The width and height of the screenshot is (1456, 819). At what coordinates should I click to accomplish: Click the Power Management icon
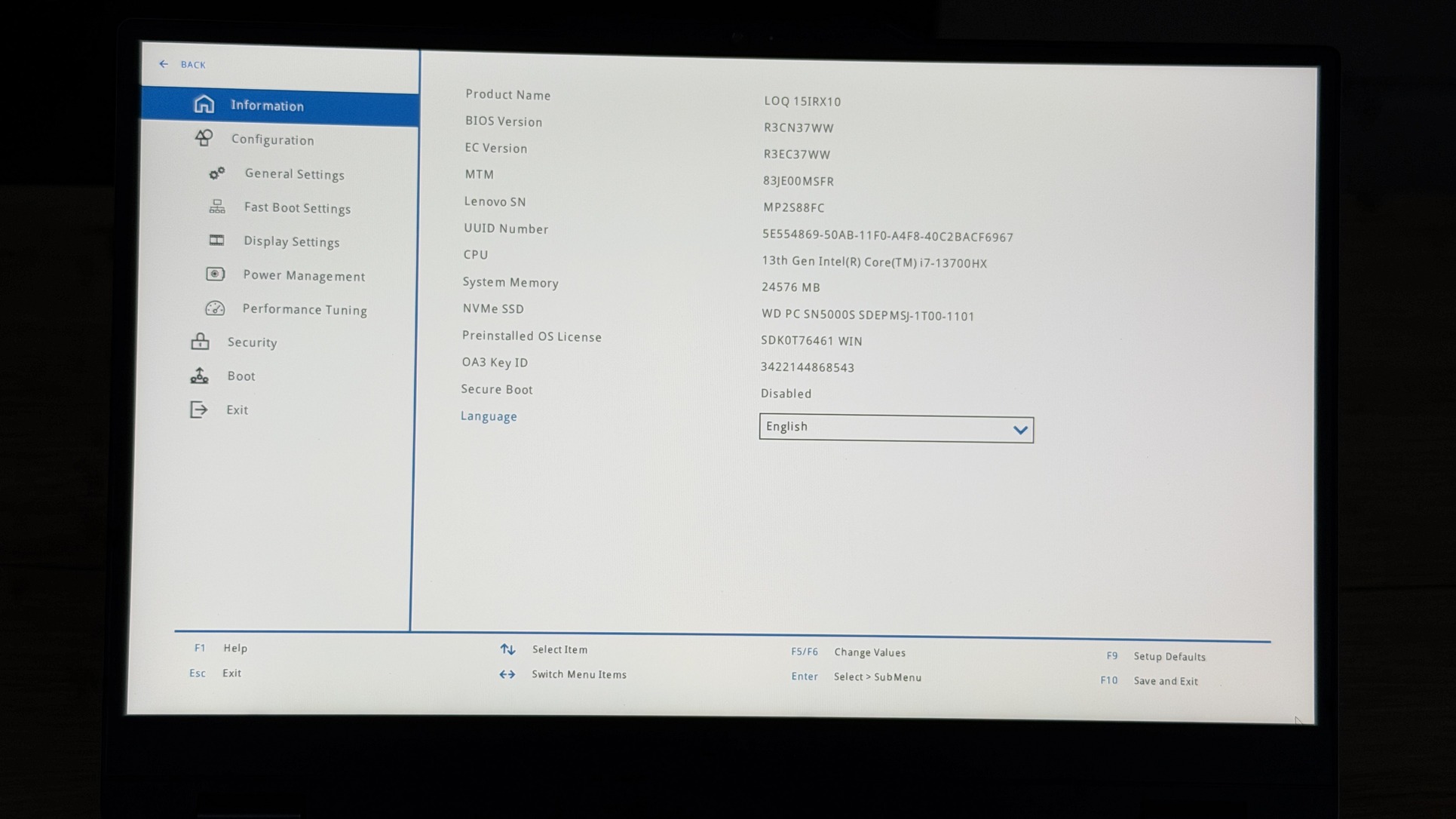click(216, 274)
